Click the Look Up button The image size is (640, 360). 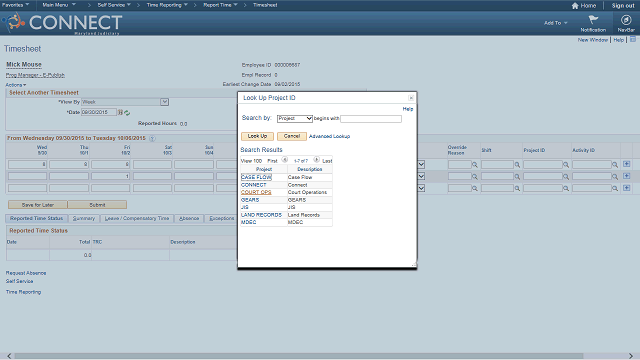pos(257,136)
